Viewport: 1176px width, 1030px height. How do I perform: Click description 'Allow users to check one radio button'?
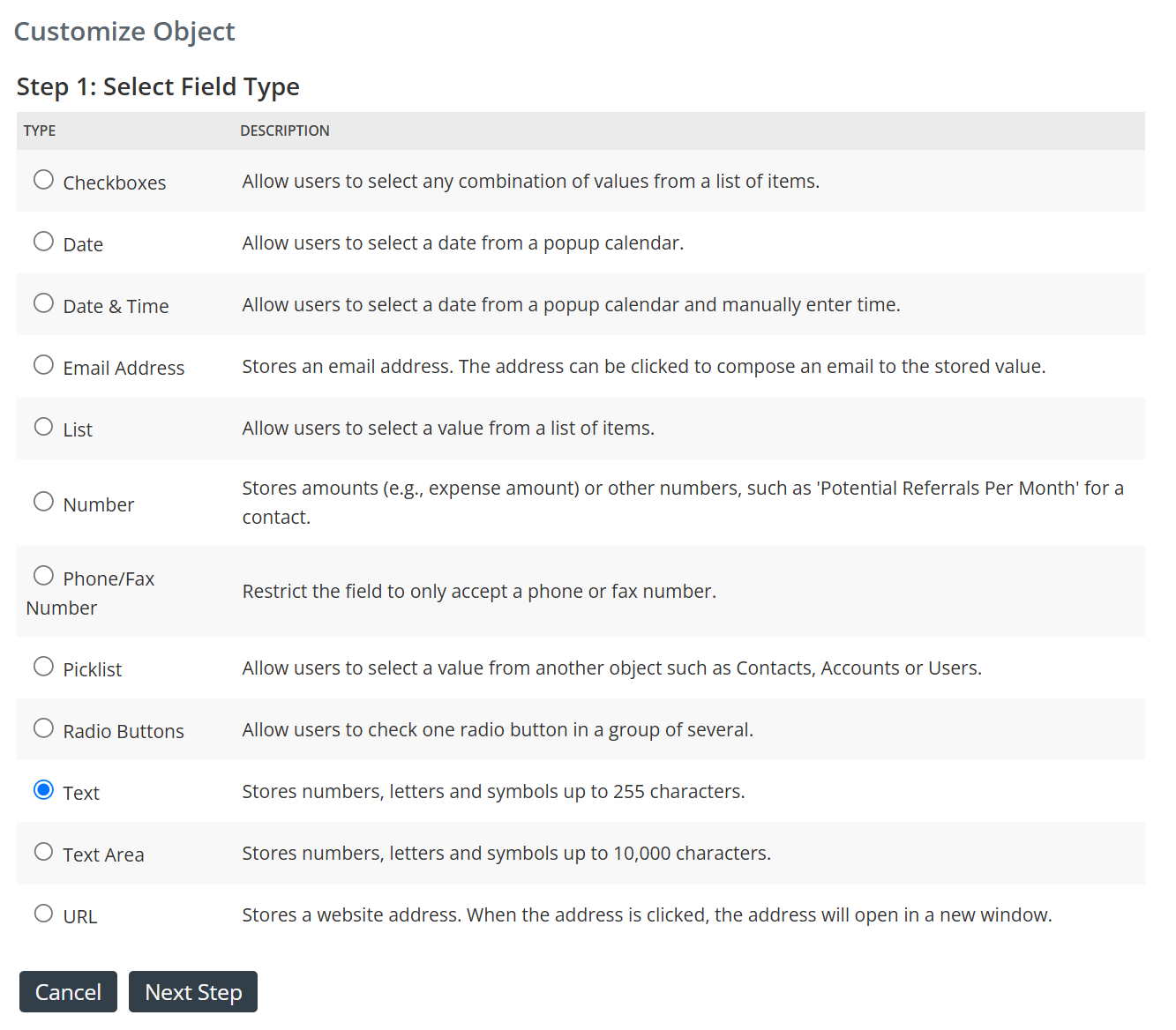[x=498, y=729]
